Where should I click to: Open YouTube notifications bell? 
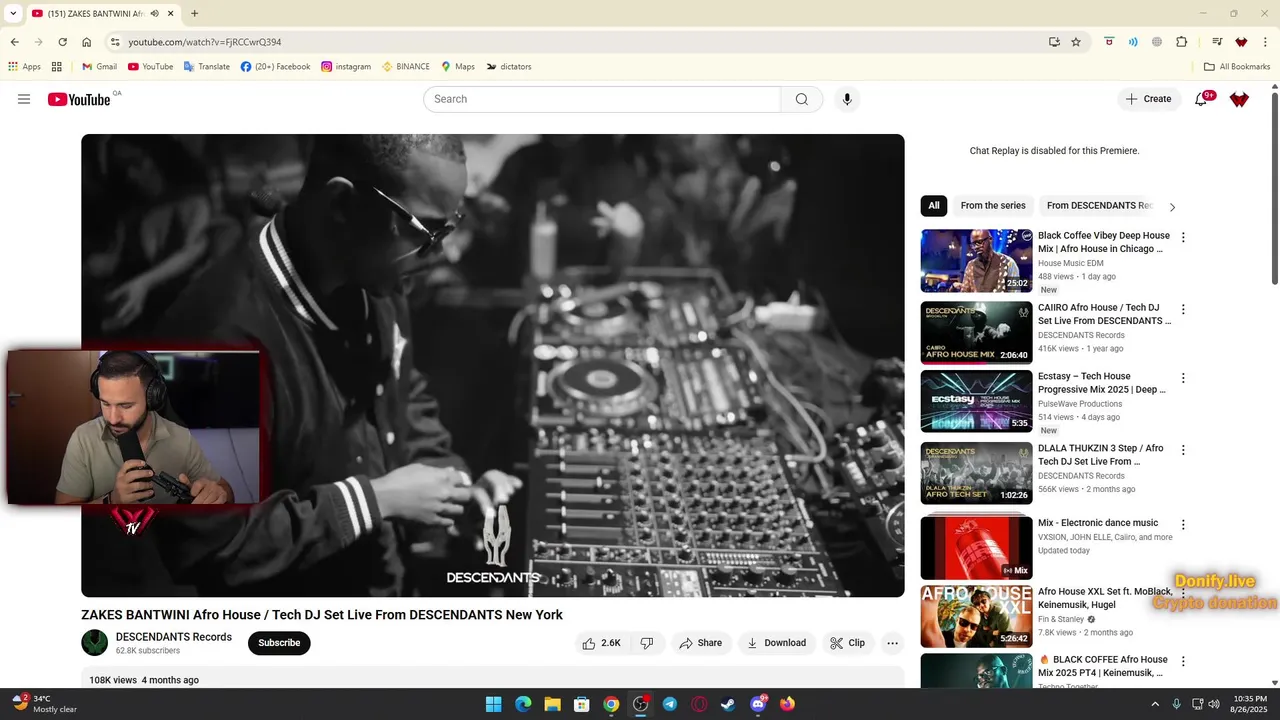1201,99
